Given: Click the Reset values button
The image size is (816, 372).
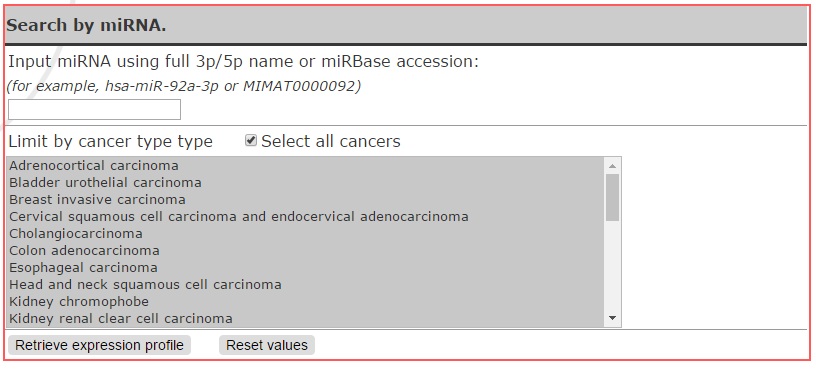Looking at the screenshot, I should [267, 345].
